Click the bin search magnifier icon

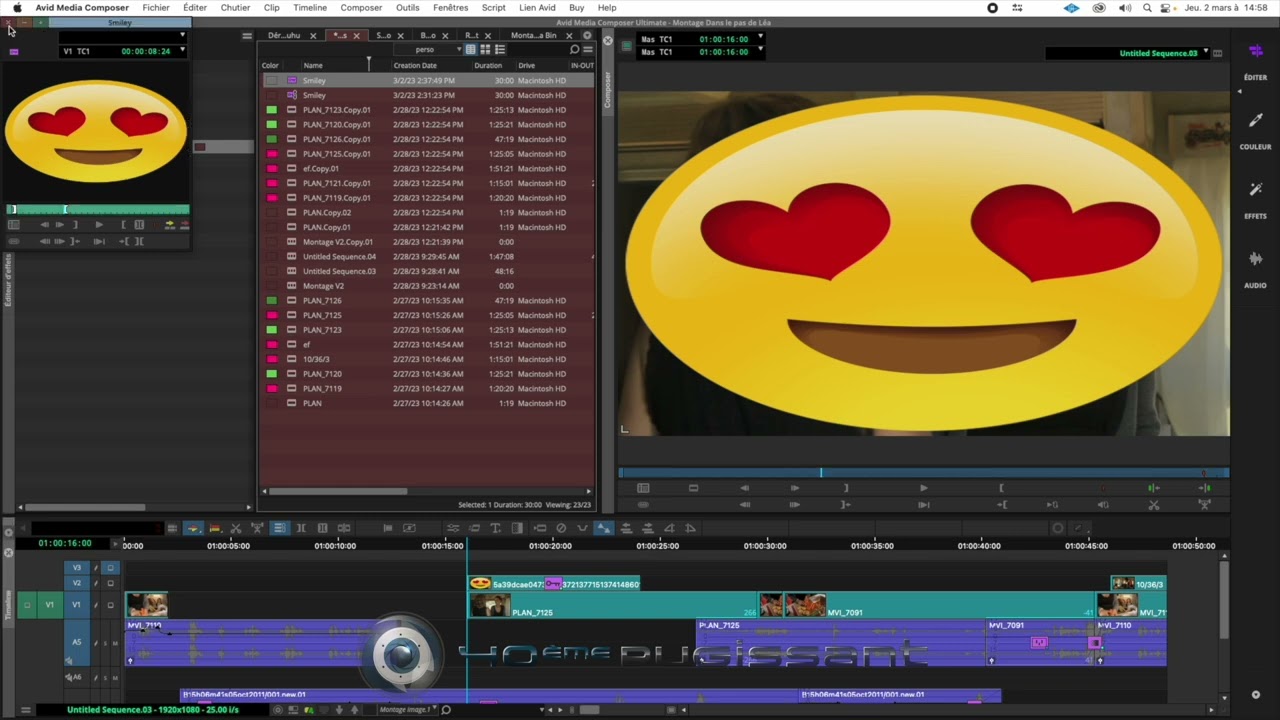tap(574, 49)
